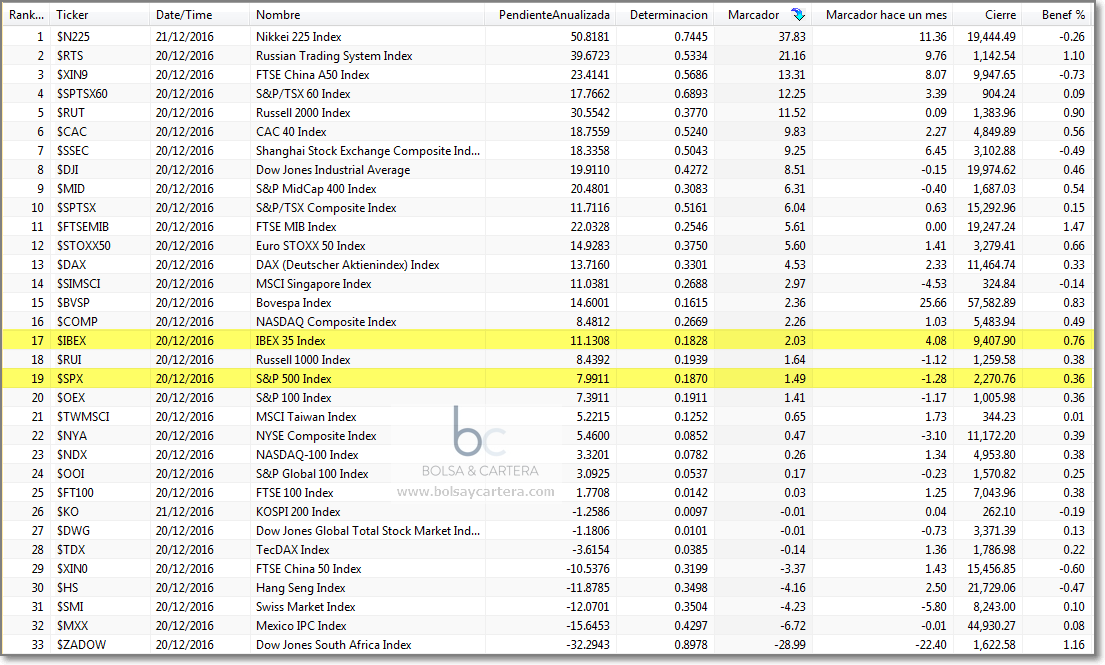Click the 'Russian Trading System Index' name

(334, 56)
